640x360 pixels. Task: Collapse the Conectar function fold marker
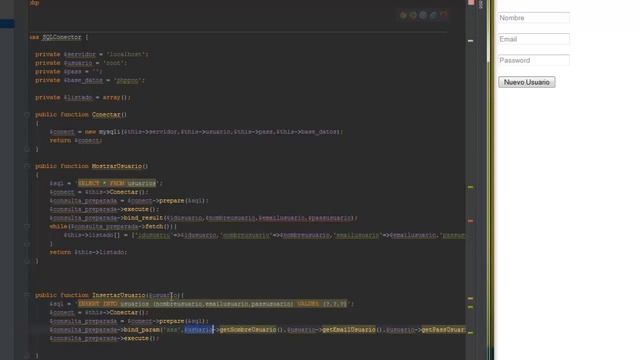[27, 115]
